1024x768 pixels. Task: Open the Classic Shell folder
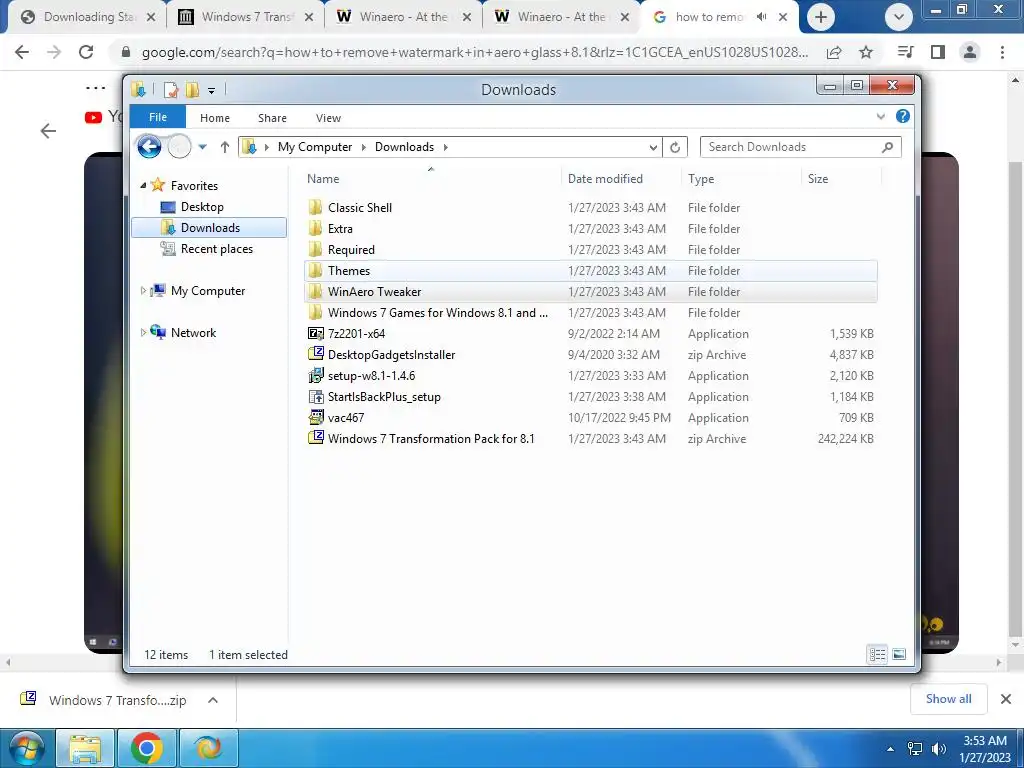360,208
